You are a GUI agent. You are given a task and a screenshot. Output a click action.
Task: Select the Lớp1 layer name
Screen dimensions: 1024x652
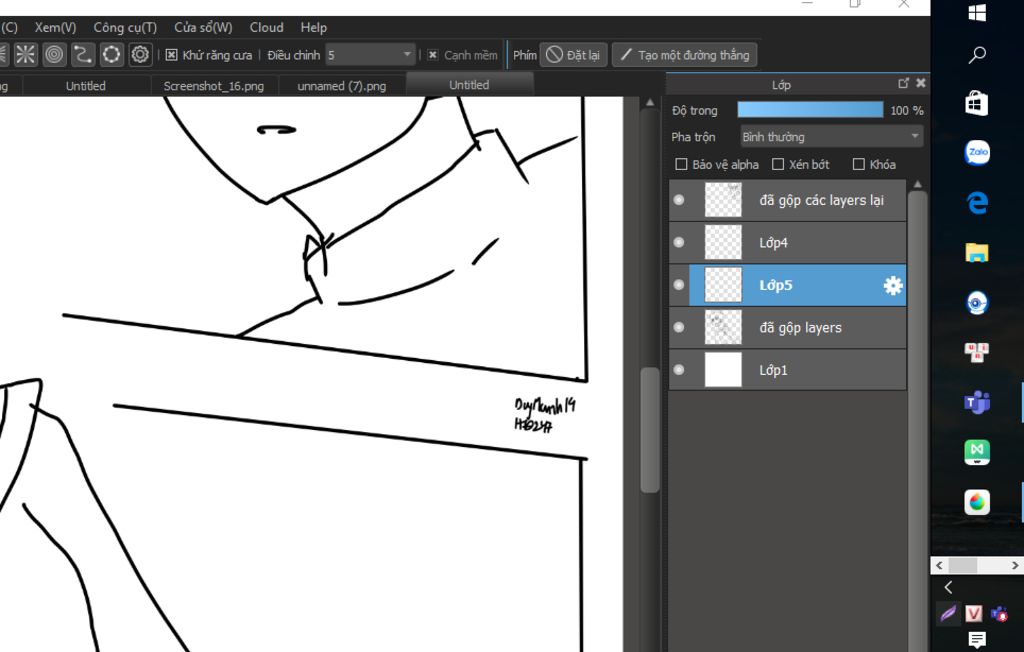click(773, 370)
